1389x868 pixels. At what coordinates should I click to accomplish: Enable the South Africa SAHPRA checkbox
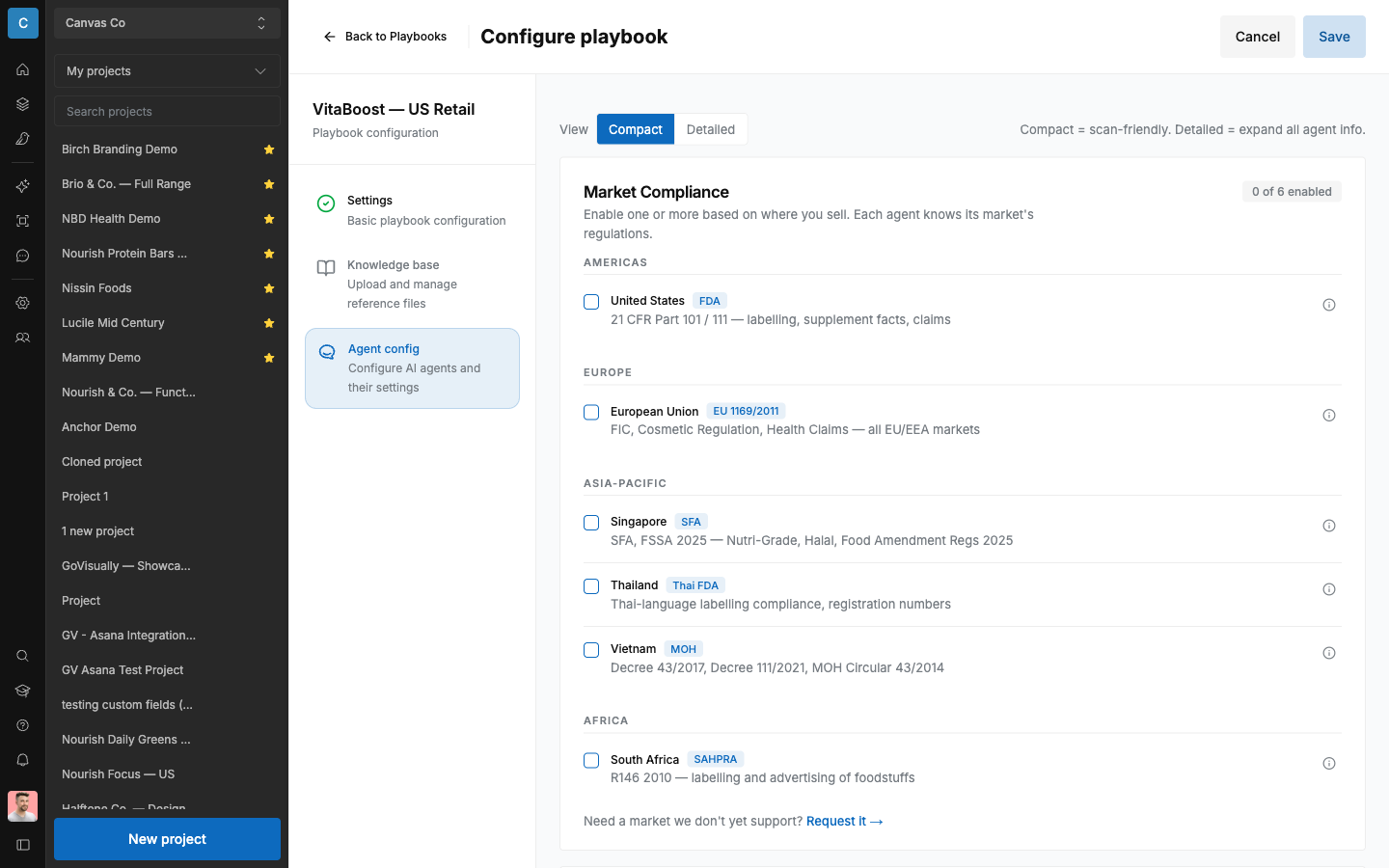coord(591,761)
